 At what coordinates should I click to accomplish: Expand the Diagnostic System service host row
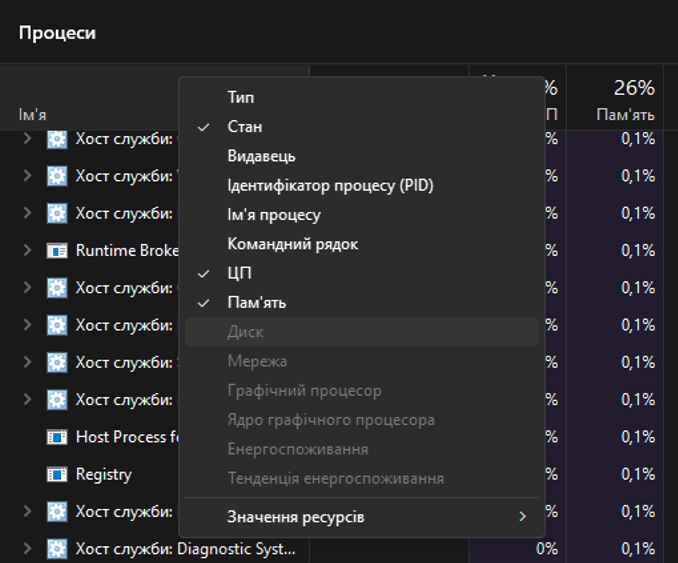point(27,549)
